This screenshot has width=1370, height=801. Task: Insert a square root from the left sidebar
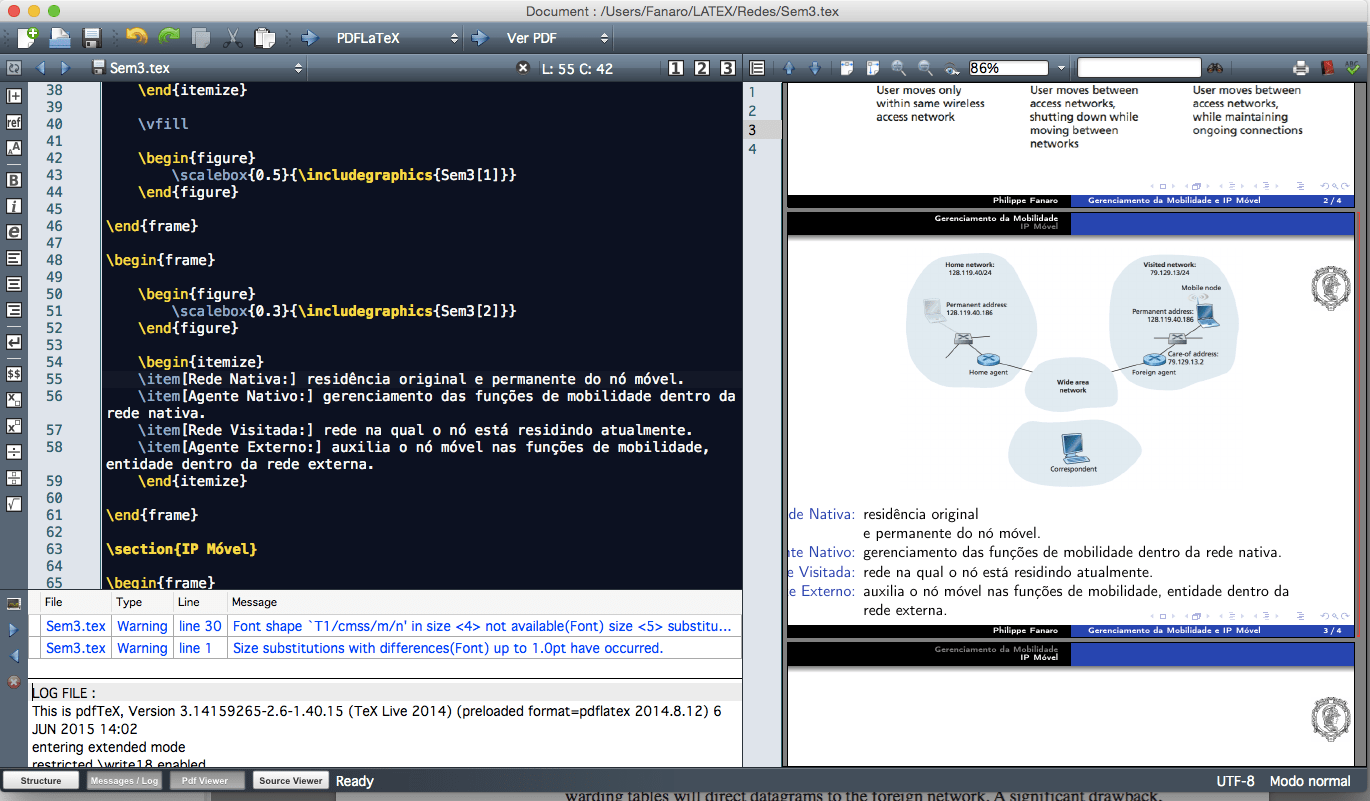point(14,504)
